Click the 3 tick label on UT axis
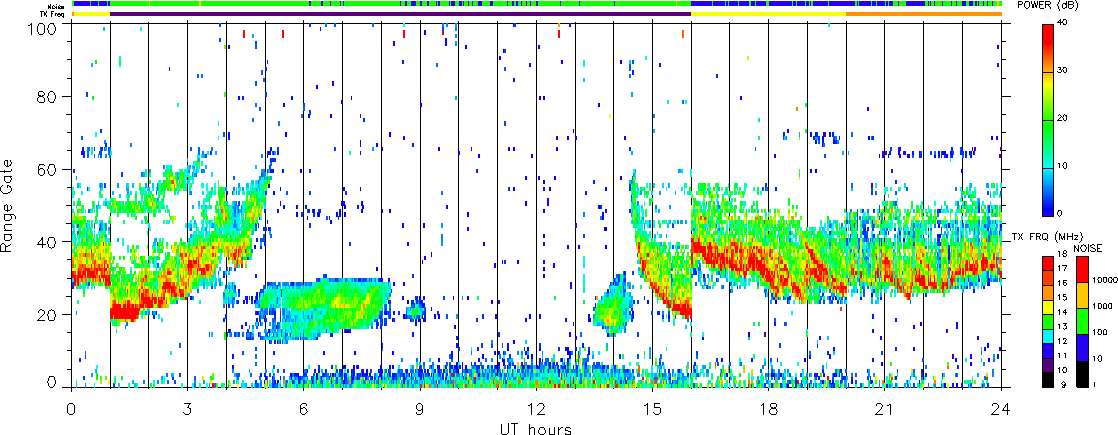 click(x=187, y=409)
